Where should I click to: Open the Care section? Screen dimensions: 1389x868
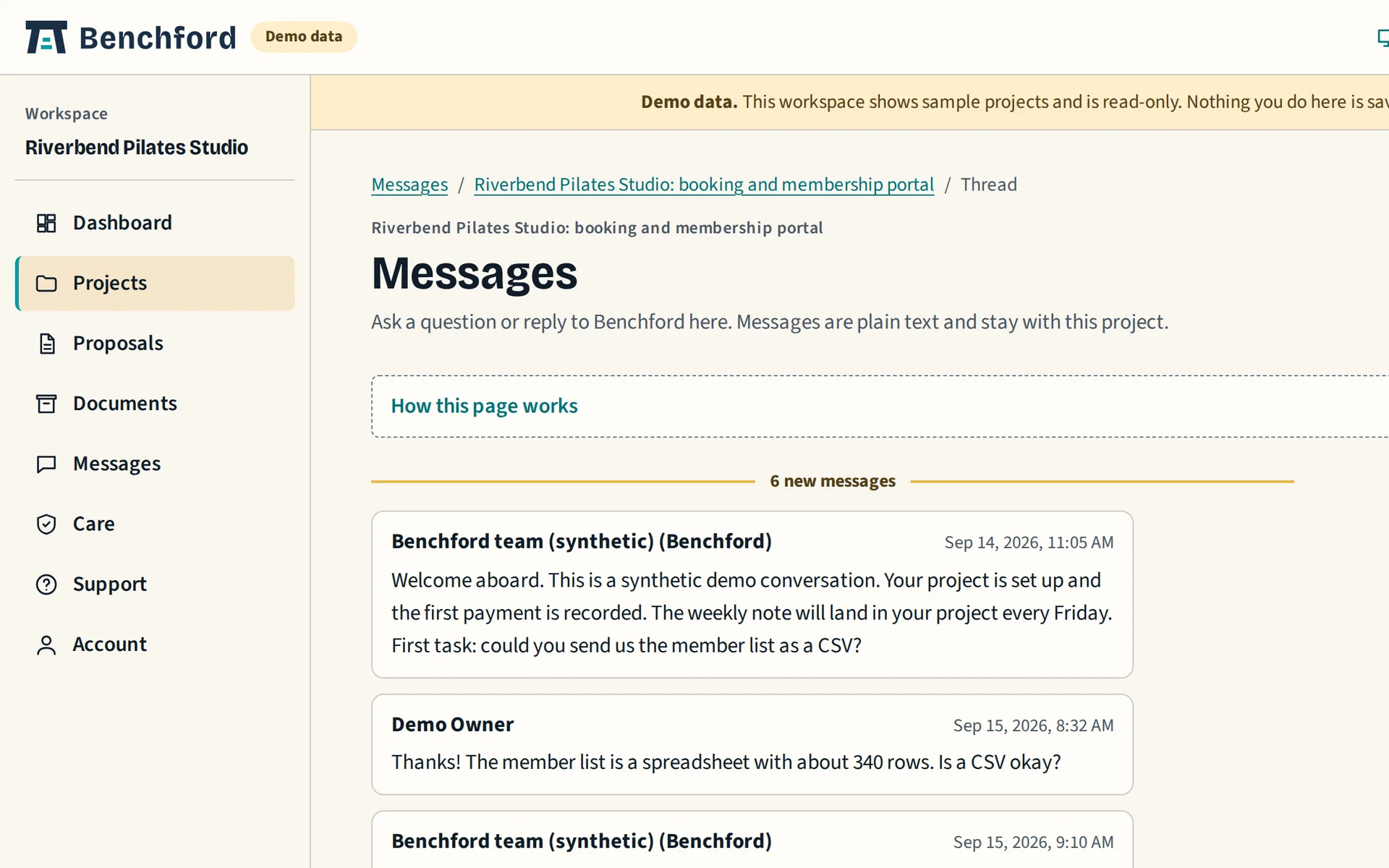coord(155,524)
